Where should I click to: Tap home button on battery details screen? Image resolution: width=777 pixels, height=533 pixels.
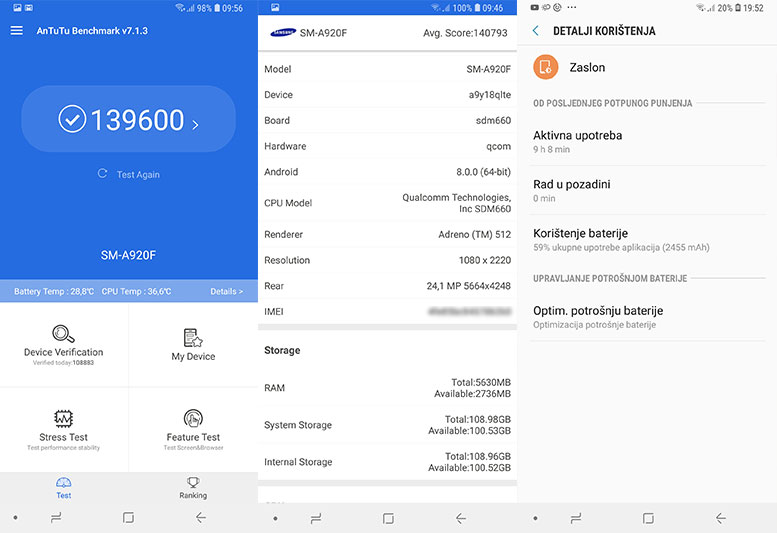click(648, 519)
